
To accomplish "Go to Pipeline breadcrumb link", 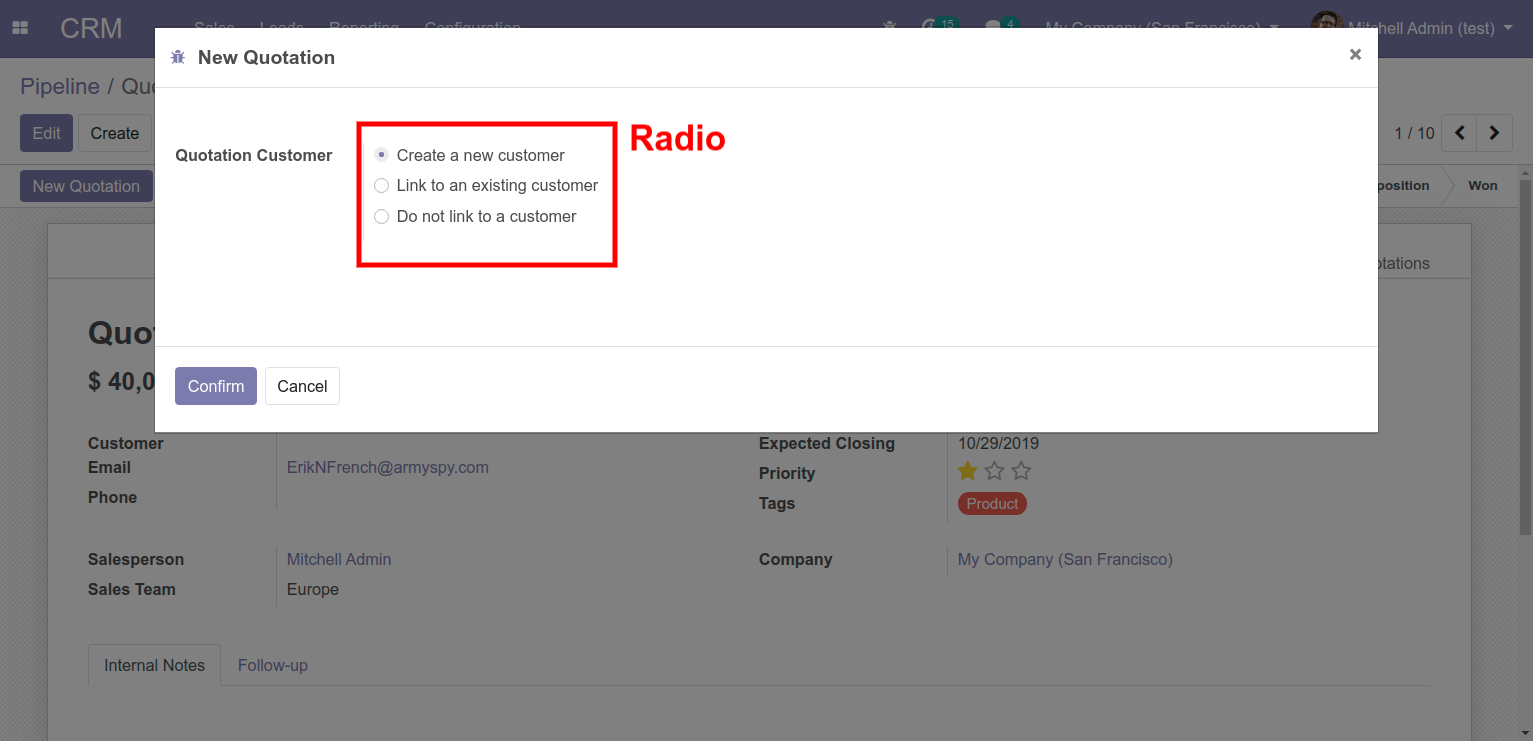I will 60,87.
